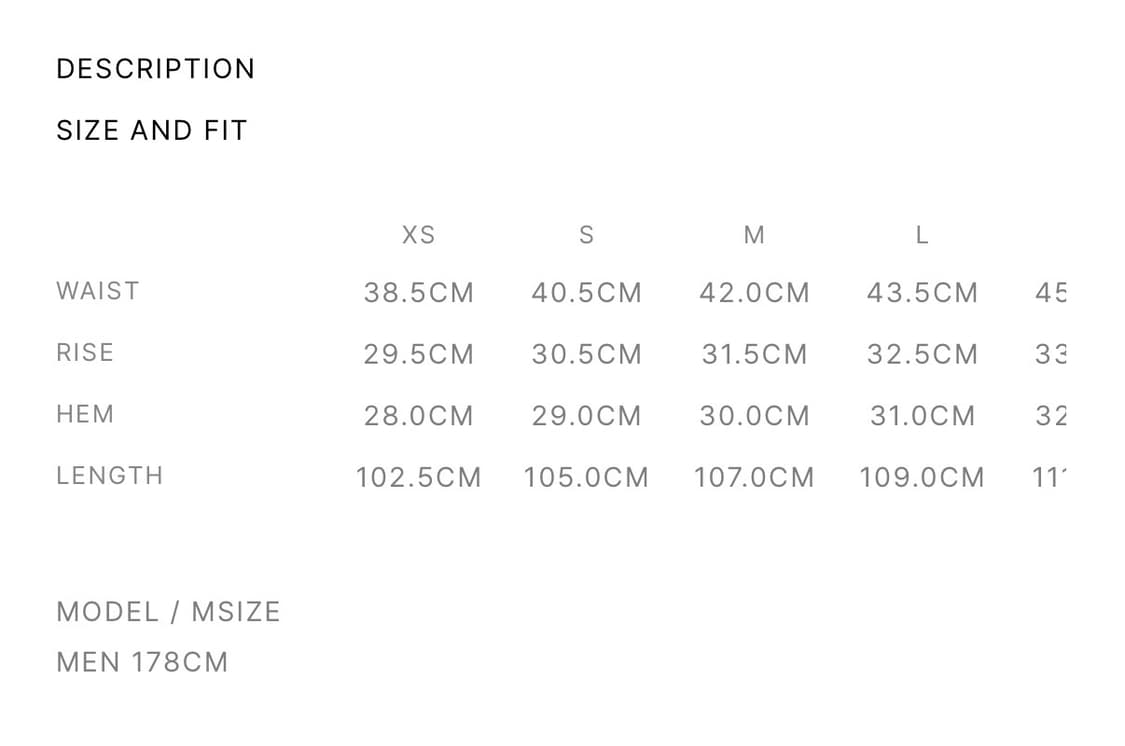Select the 107.0CM length measurement

754,478
